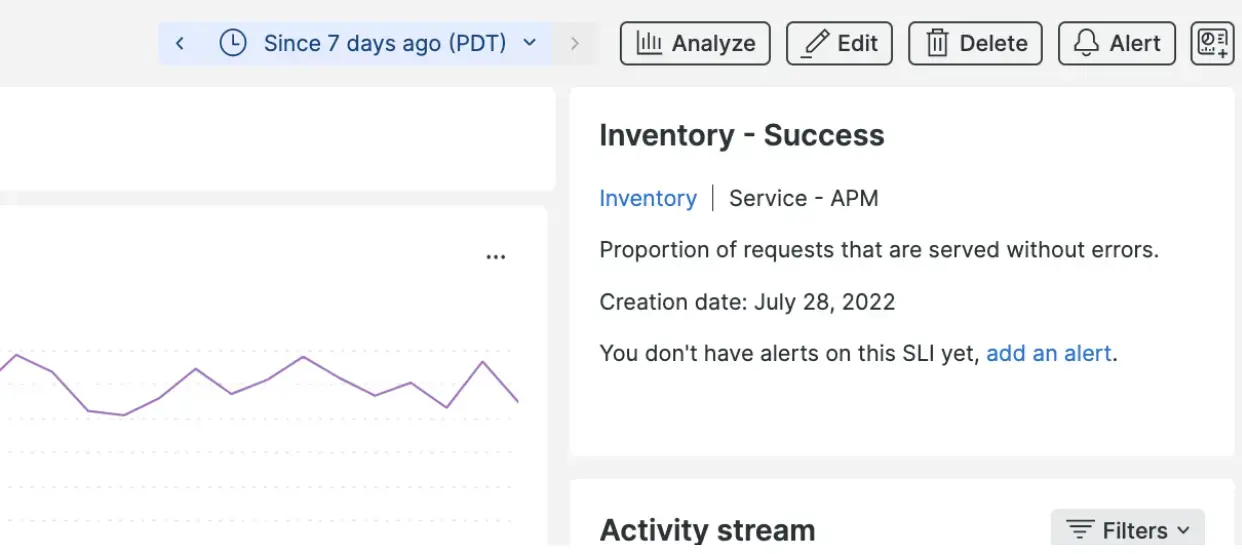Click the Activity stream heading

(706, 530)
